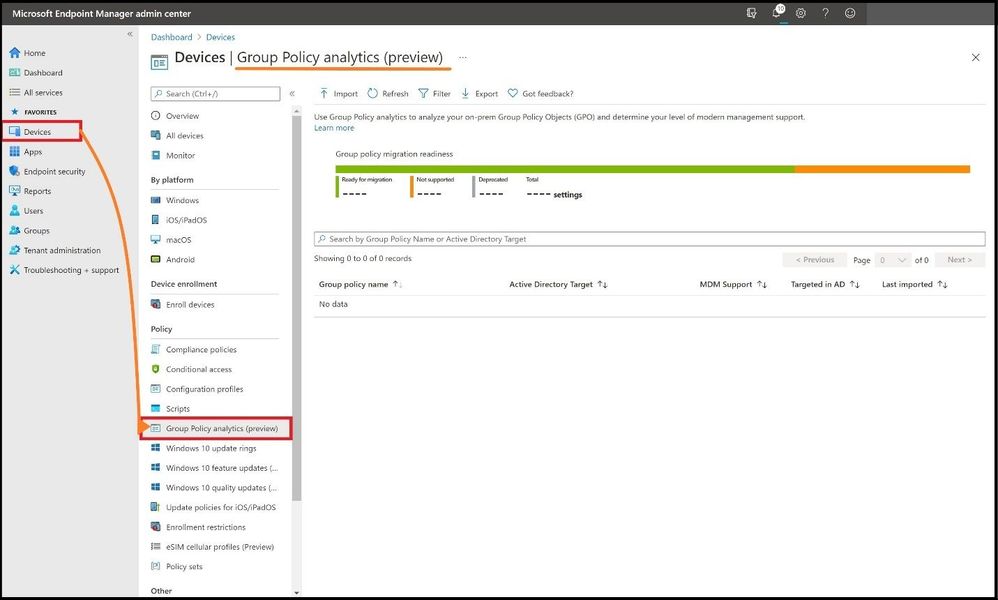Click the Export toolbar button
Screen dimensions: 998x600
coord(479,94)
